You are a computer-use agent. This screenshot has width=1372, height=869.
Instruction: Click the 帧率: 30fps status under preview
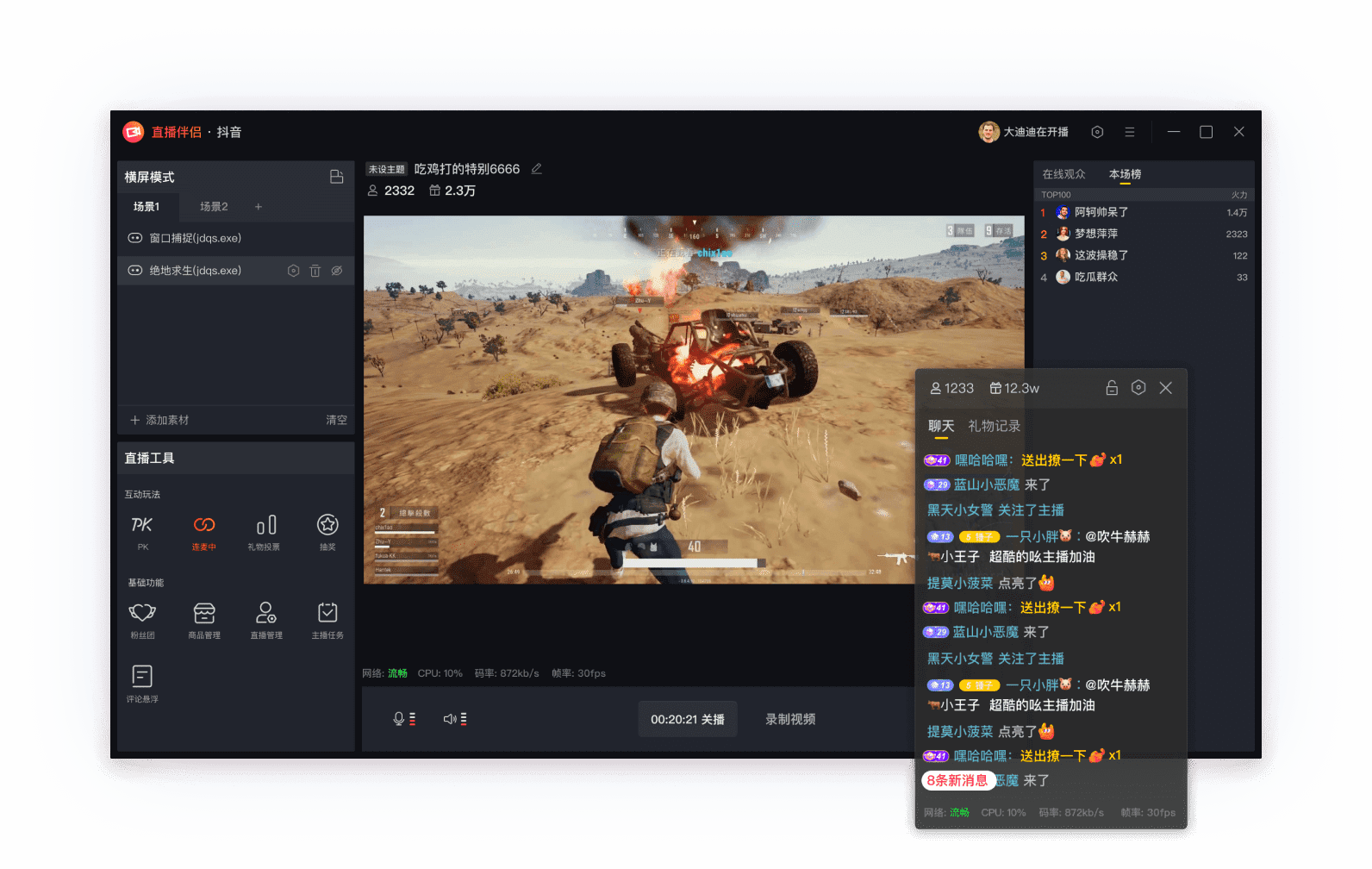579,673
